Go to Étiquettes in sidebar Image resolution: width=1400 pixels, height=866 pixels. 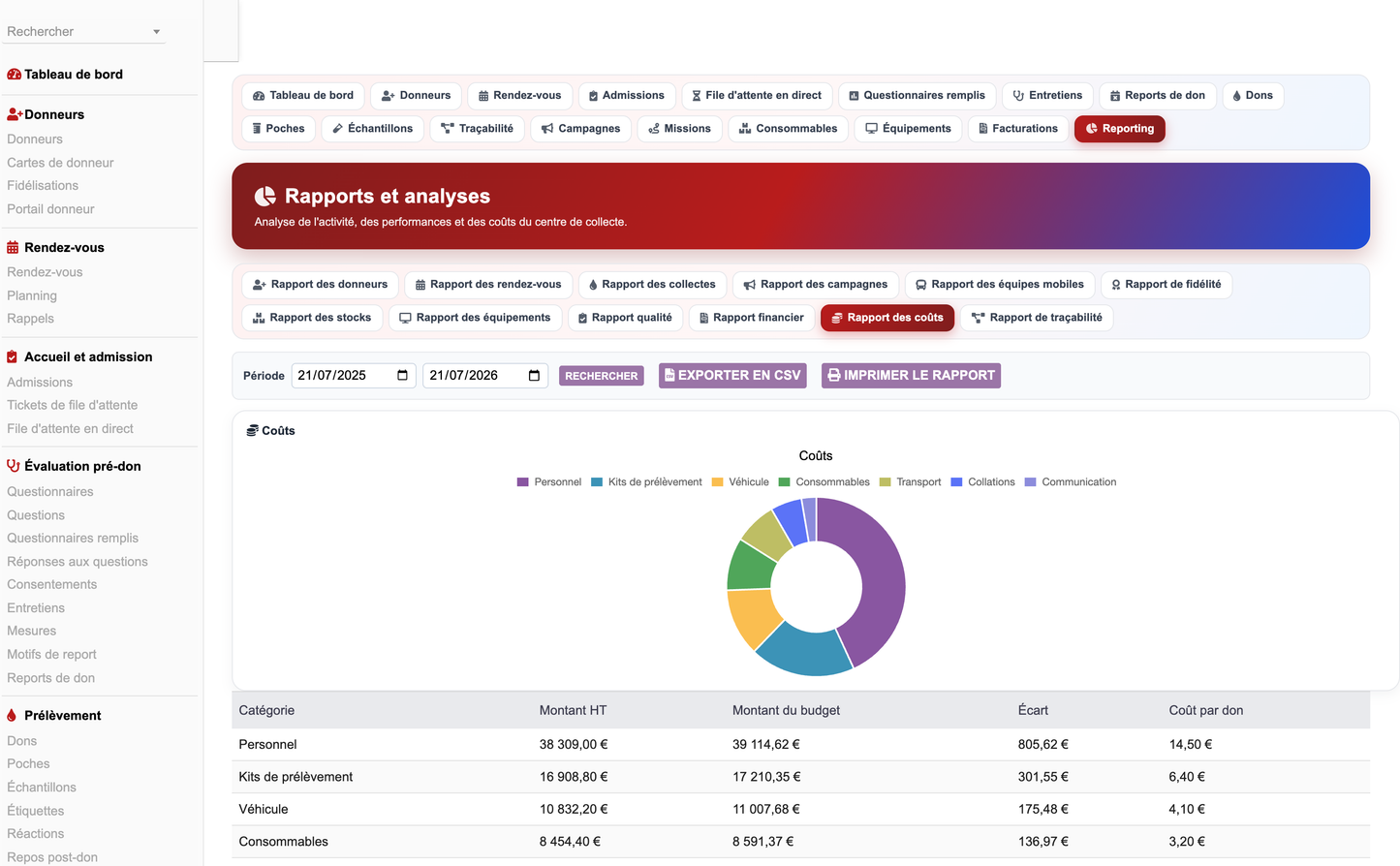[36, 811]
